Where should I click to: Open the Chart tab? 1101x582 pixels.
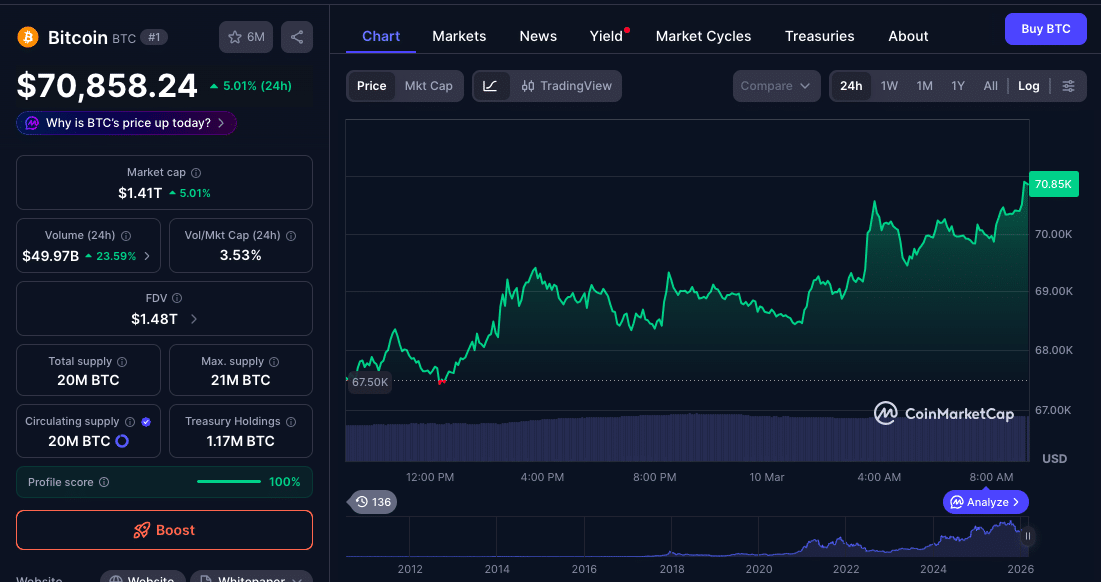(x=381, y=36)
